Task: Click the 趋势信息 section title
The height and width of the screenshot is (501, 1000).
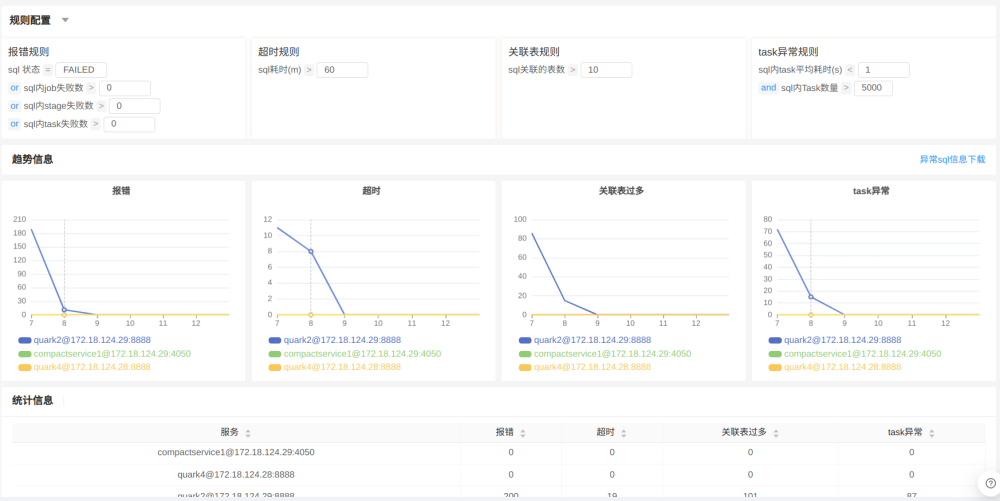Action: pyautogui.click(x=33, y=159)
